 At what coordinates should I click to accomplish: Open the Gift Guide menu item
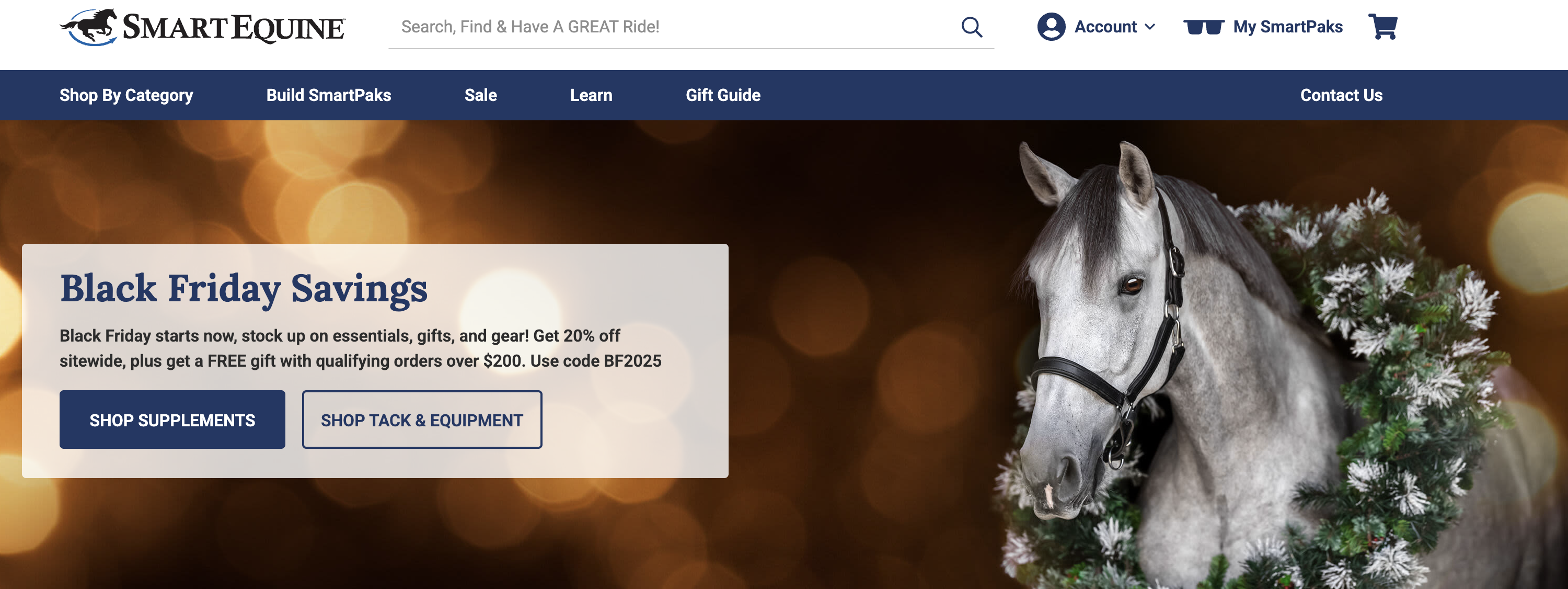723,95
